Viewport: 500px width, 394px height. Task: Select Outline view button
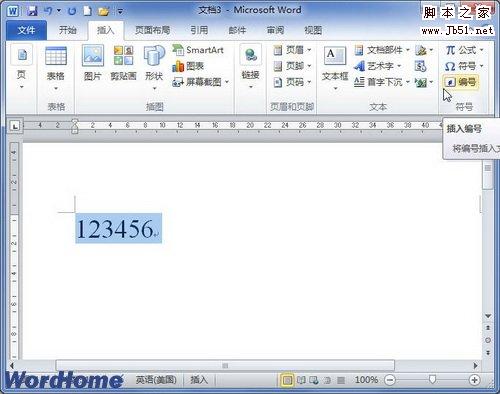pyautogui.click(x=327, y=380)
